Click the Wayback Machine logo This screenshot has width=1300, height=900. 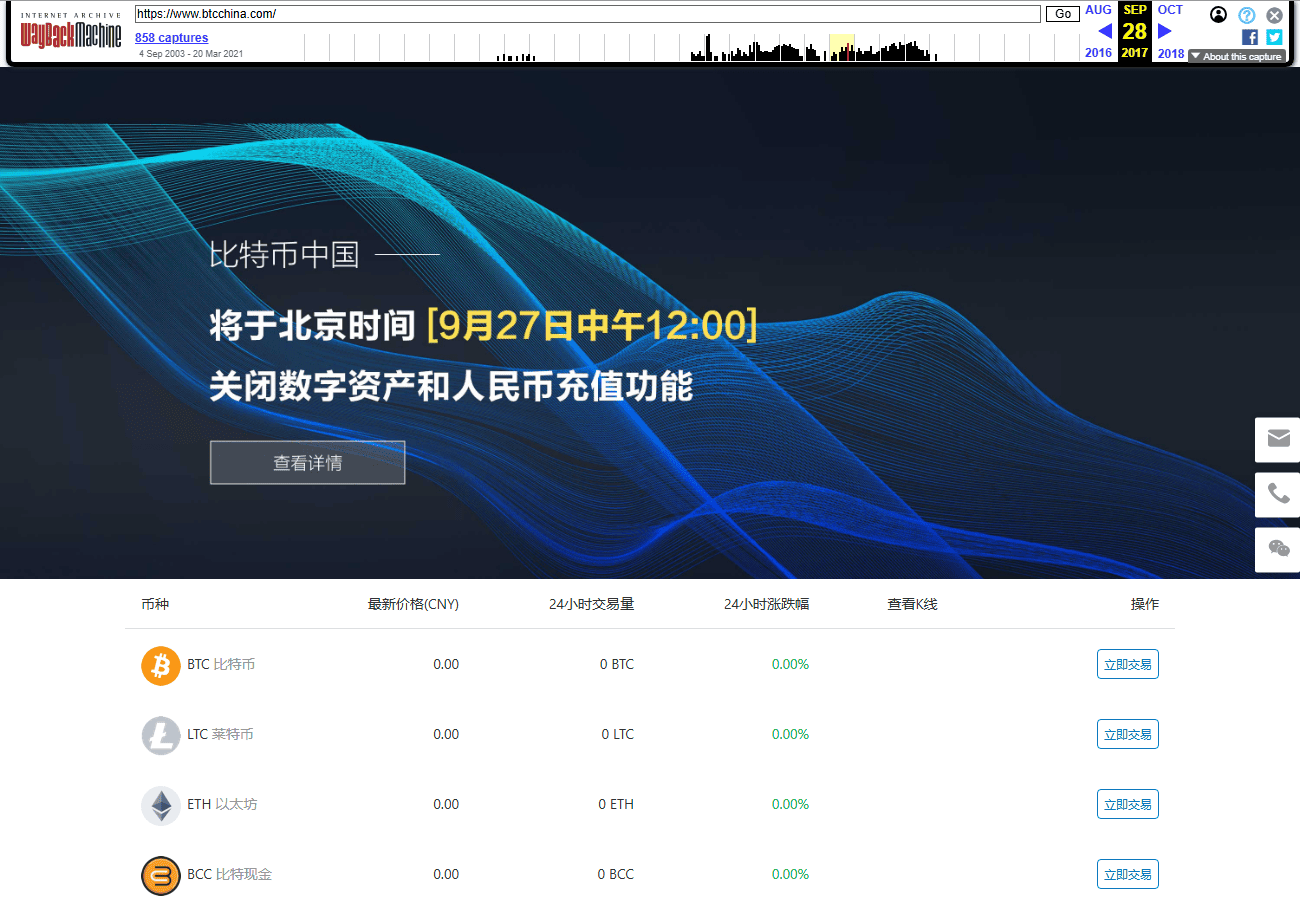click(x=71, y=30)
